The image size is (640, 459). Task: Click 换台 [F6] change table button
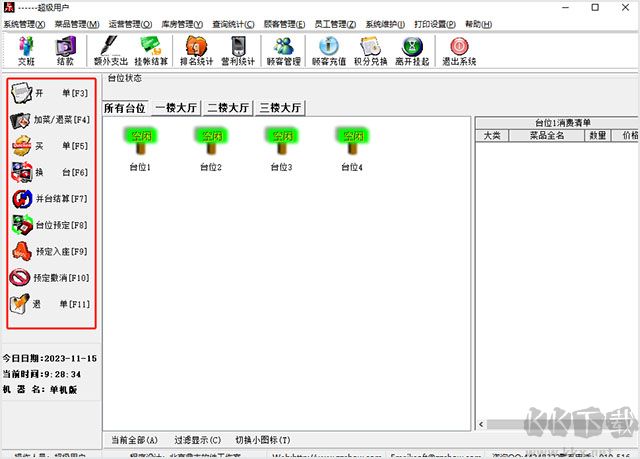50,172
